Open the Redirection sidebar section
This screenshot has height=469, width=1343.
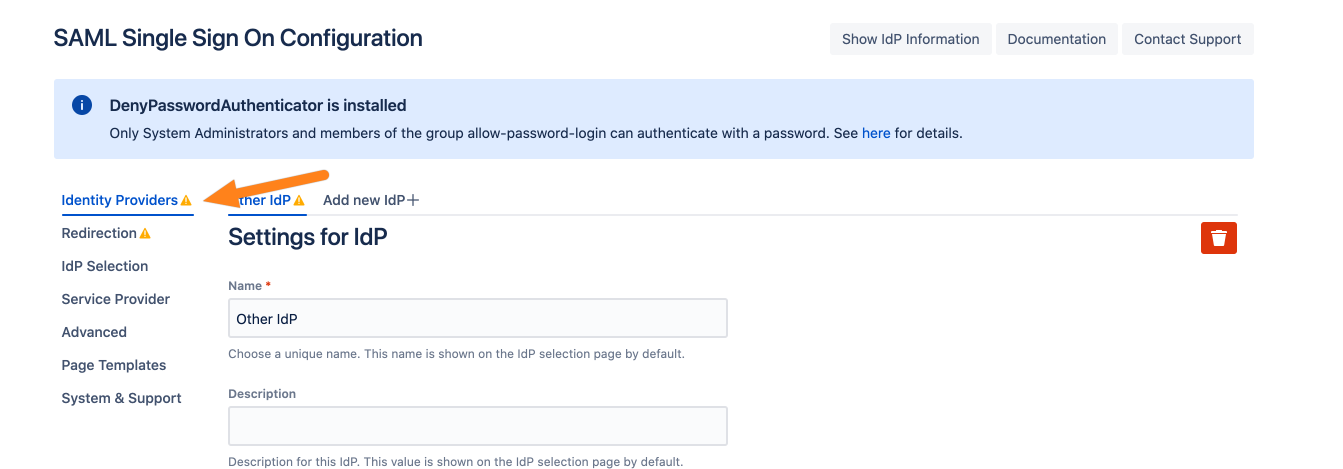(99, 233)
